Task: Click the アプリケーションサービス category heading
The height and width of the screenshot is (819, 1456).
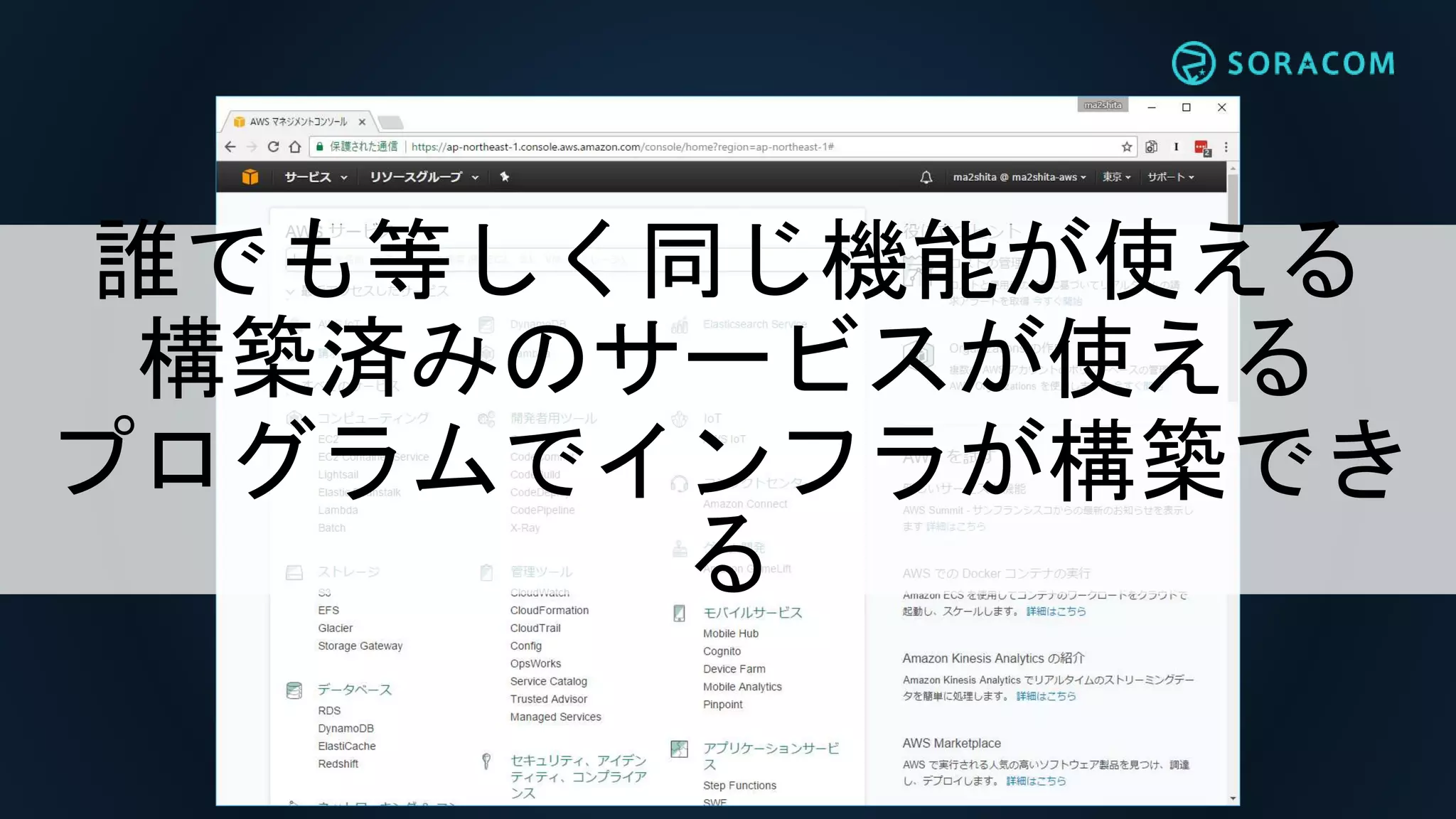Action: click(x=771, y=756)
